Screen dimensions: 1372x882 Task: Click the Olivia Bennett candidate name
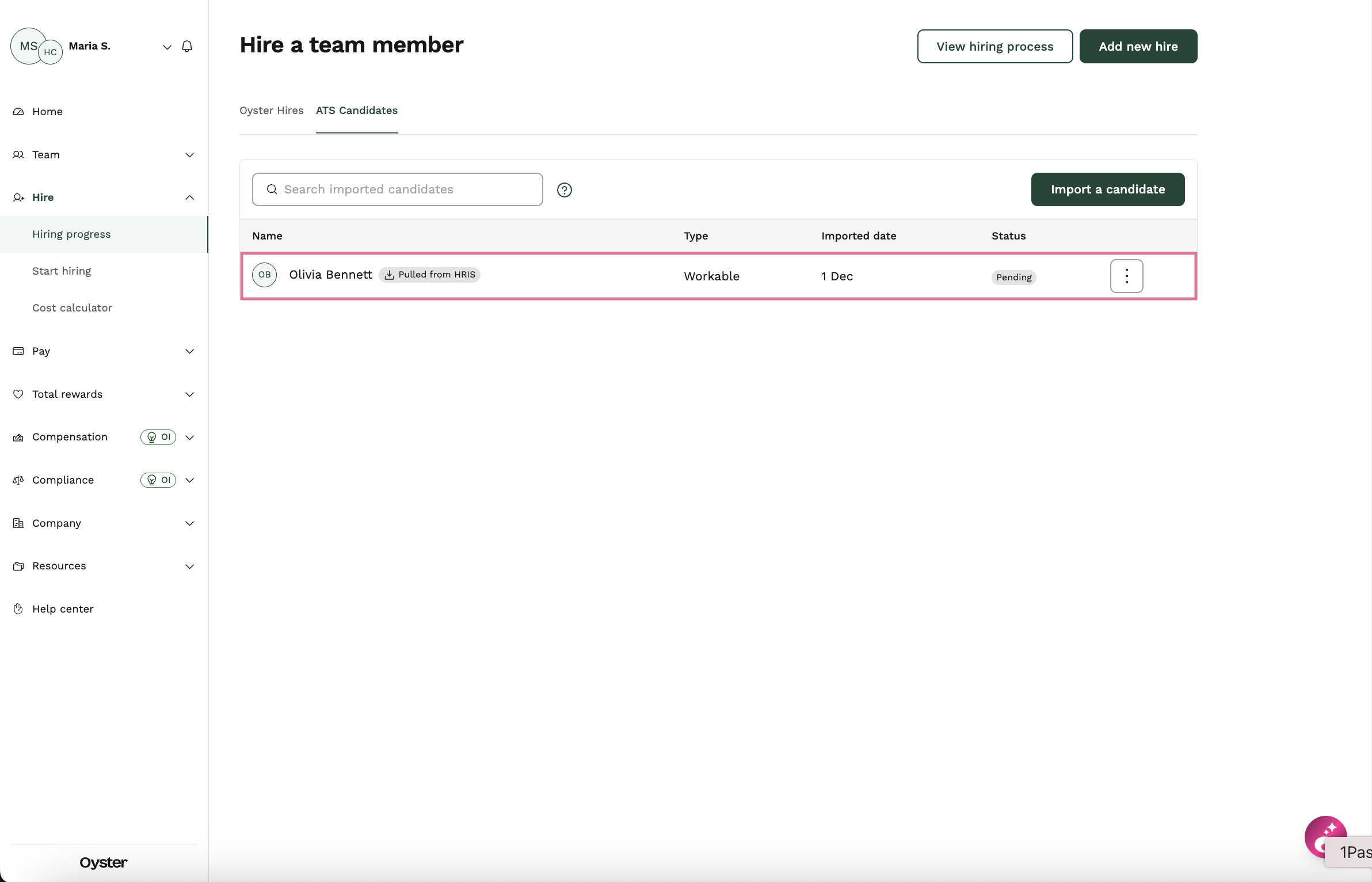pyautogui.click(x=330, y=275)
